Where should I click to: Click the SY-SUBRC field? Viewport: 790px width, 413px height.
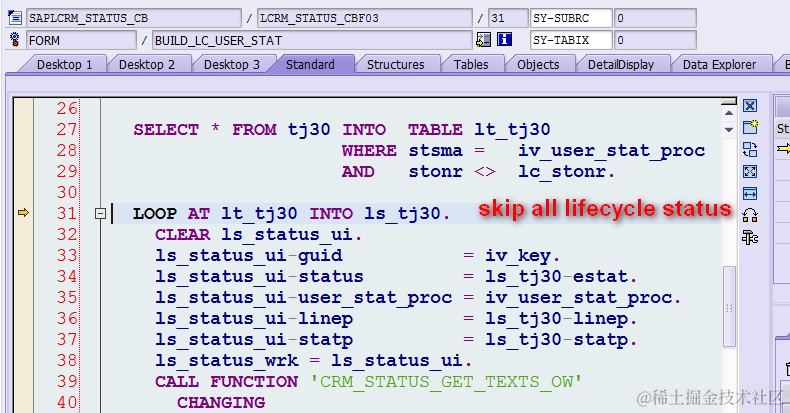point(571,18)
